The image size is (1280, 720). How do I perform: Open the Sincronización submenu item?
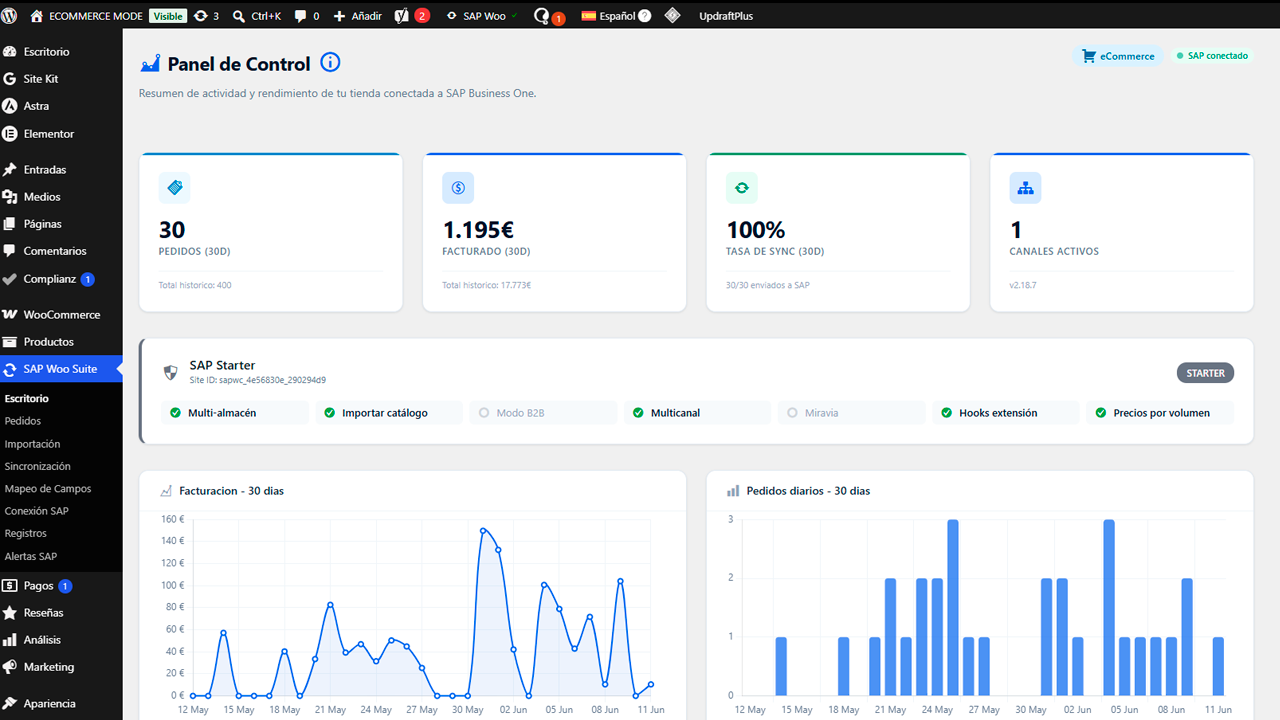[x=38, y=466]
